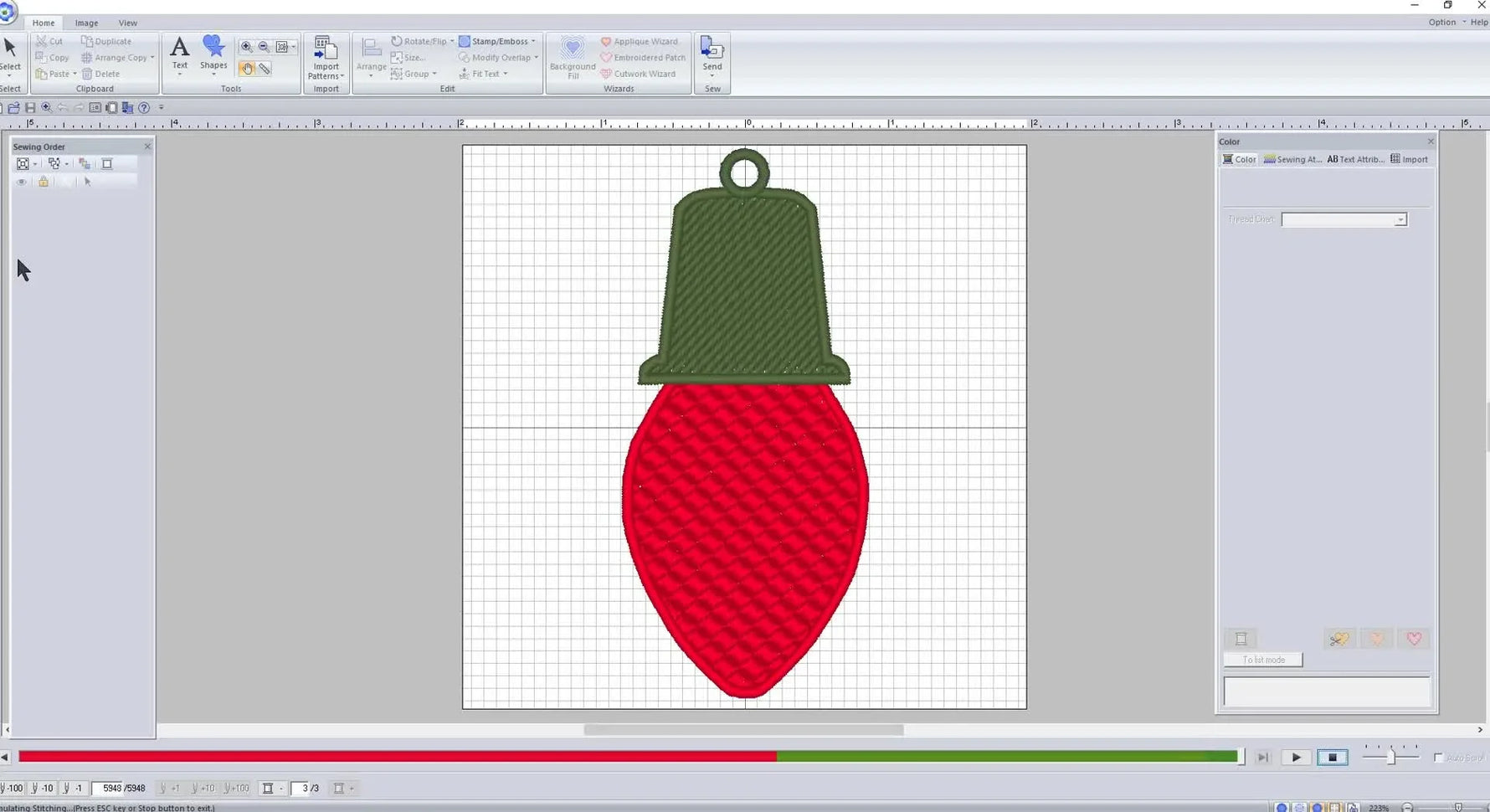Click the Open folder icon in quick toolbar
The image size is (1490, 812).
click(x=13, y=107)
